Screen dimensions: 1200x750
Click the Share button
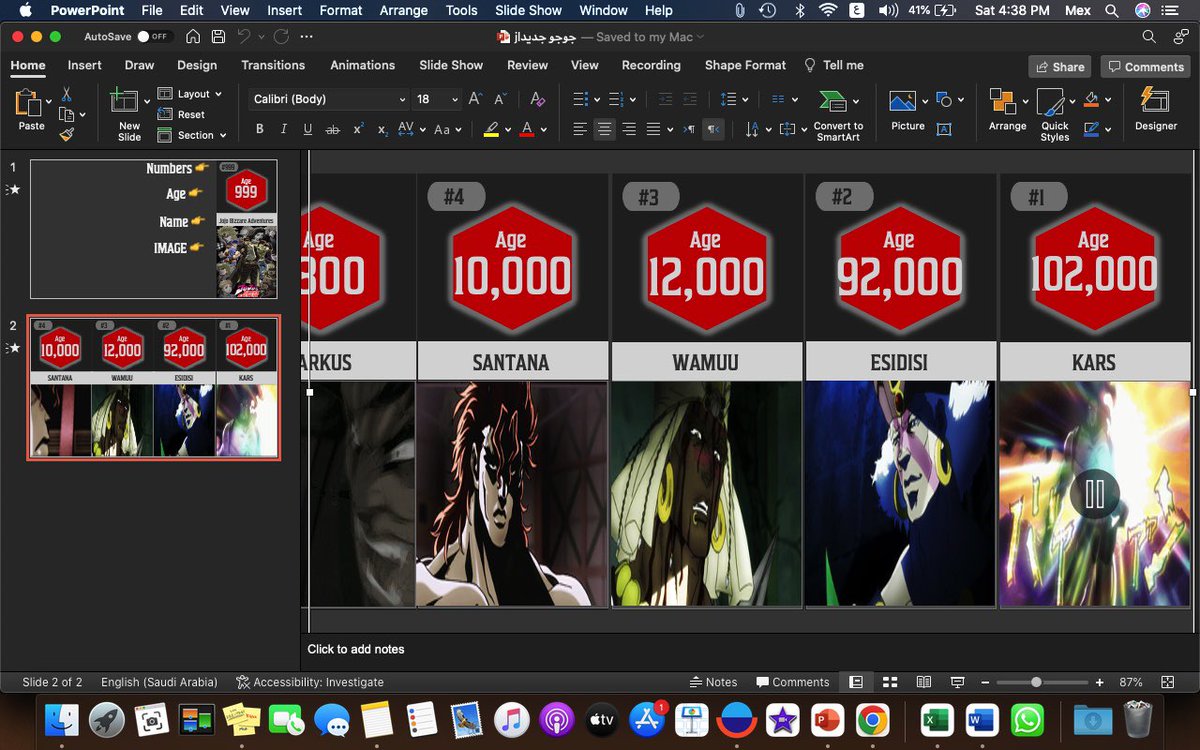(x=1059, y=66)
